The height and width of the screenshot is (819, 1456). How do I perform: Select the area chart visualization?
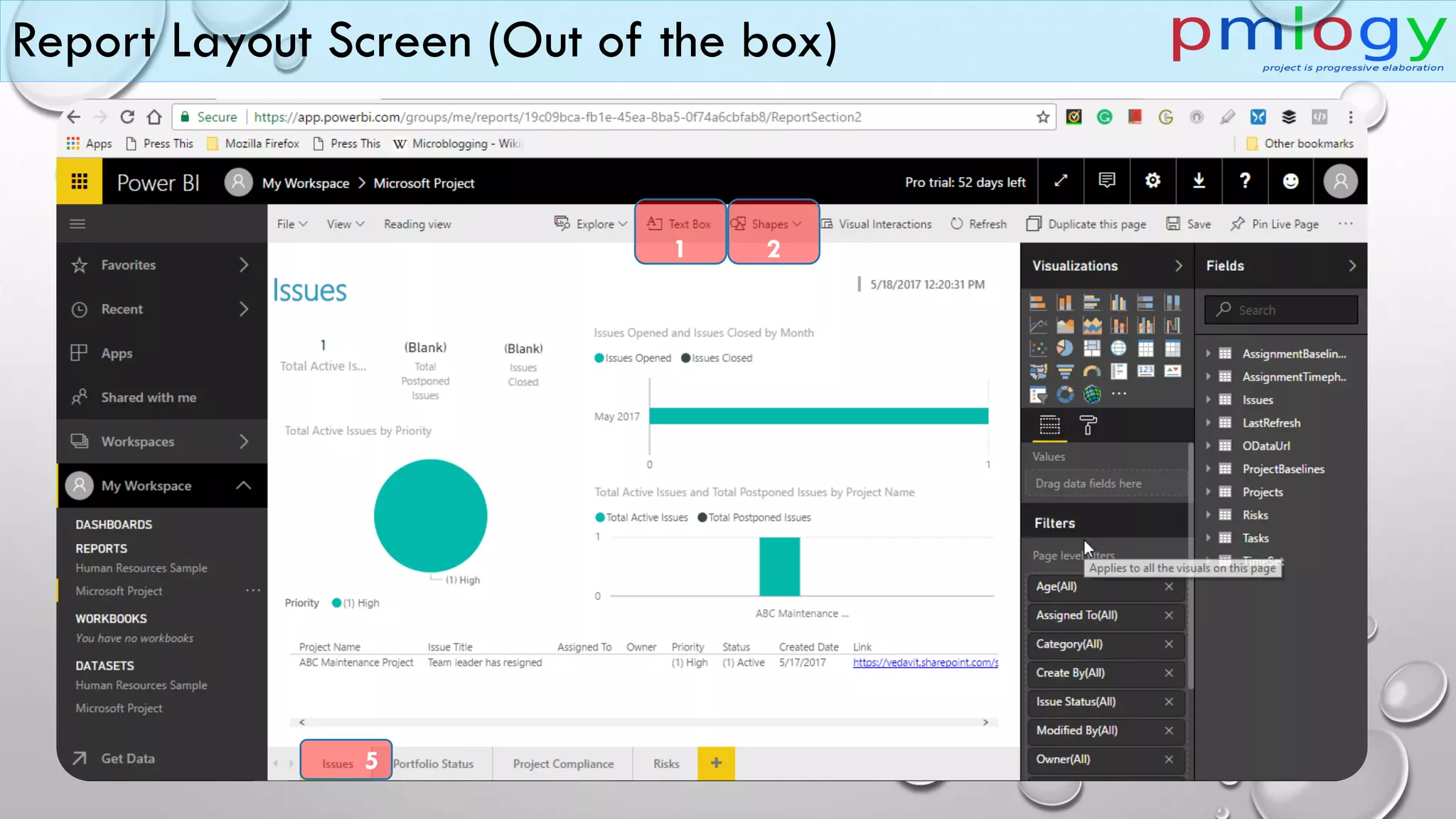1065,326
